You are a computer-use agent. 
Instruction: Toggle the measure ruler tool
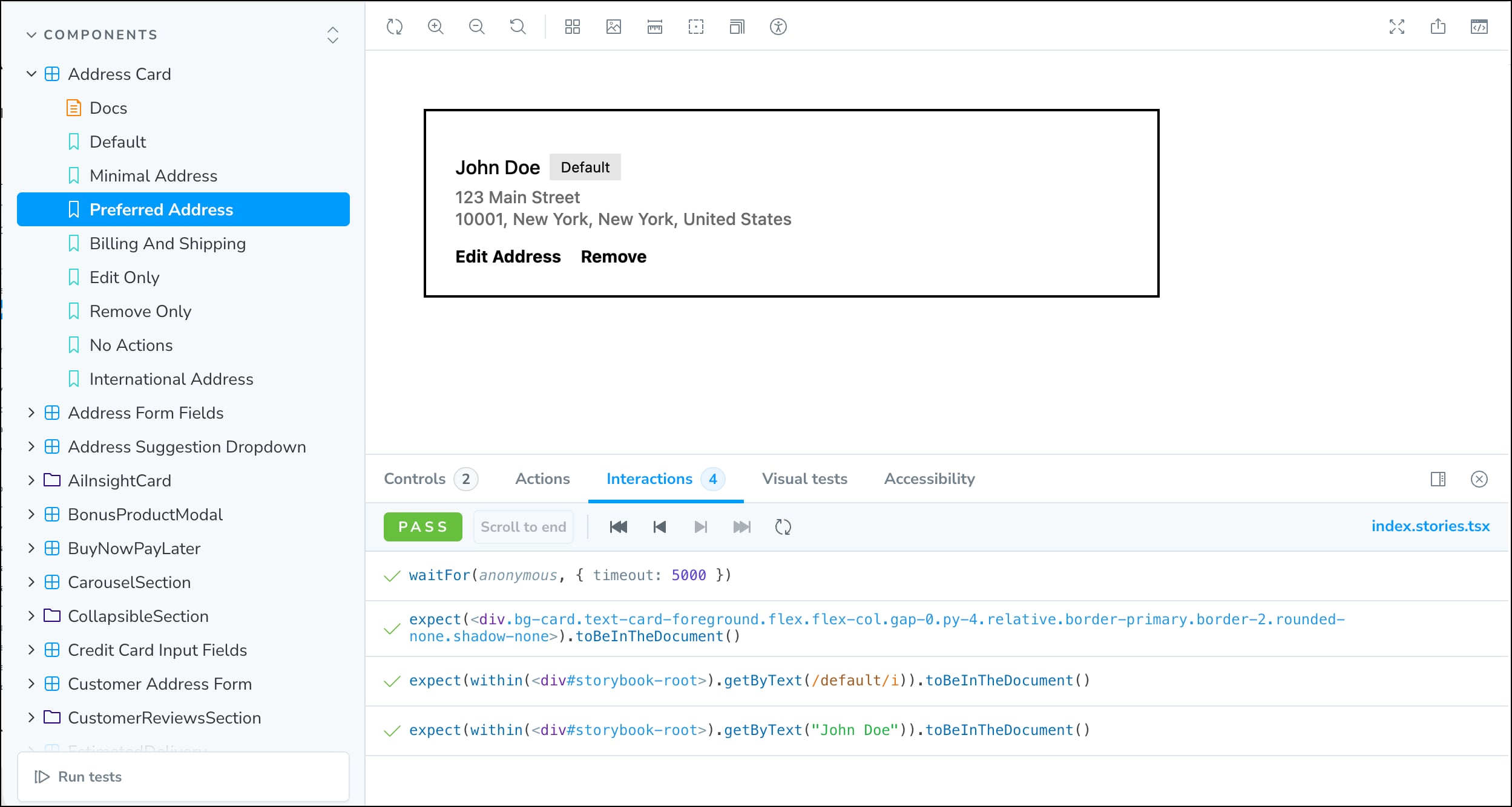(x=655, y=27)
